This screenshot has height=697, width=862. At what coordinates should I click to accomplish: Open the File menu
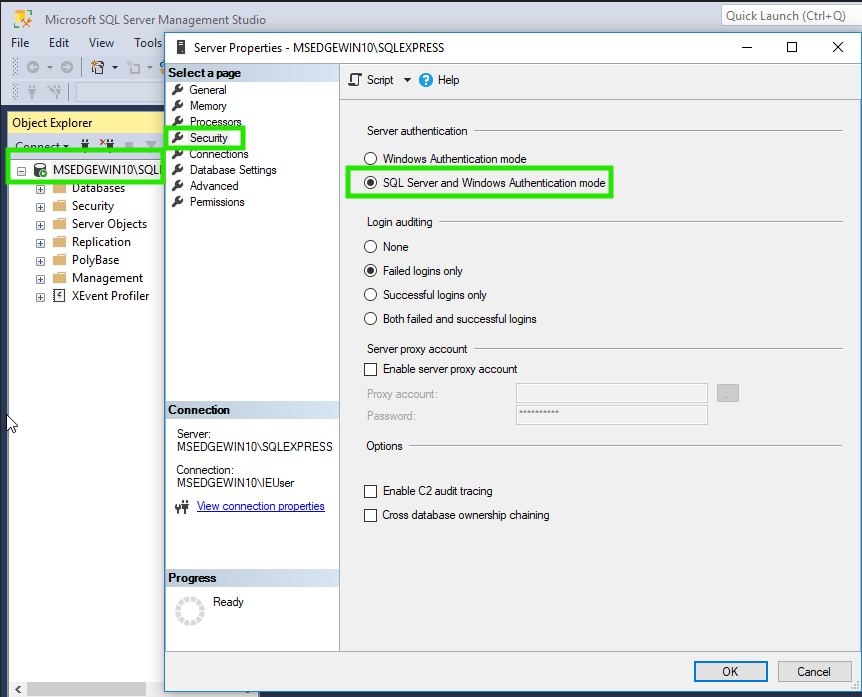[x=19, y=42]
